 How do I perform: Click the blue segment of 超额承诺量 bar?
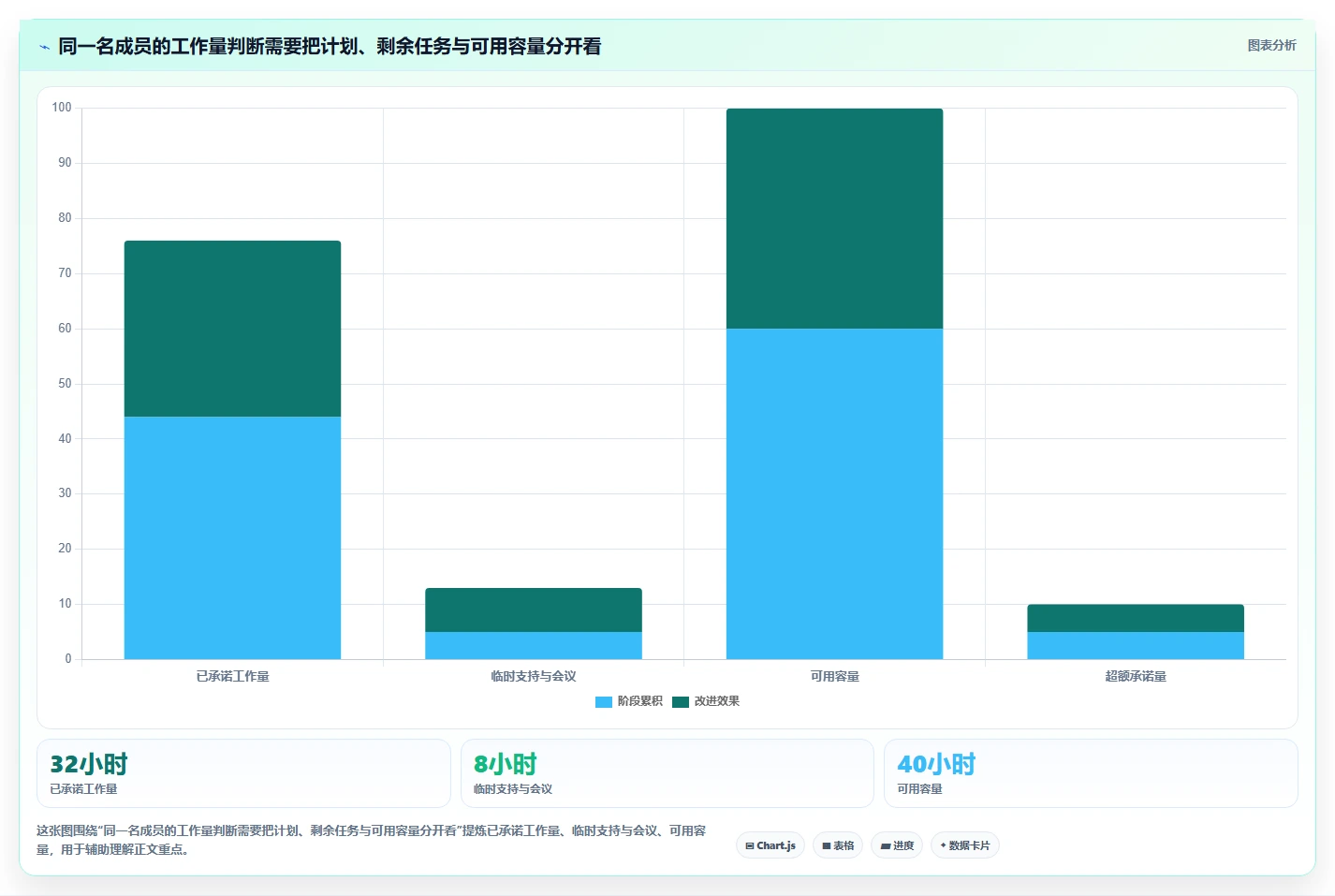click(x=1136, y=645)
